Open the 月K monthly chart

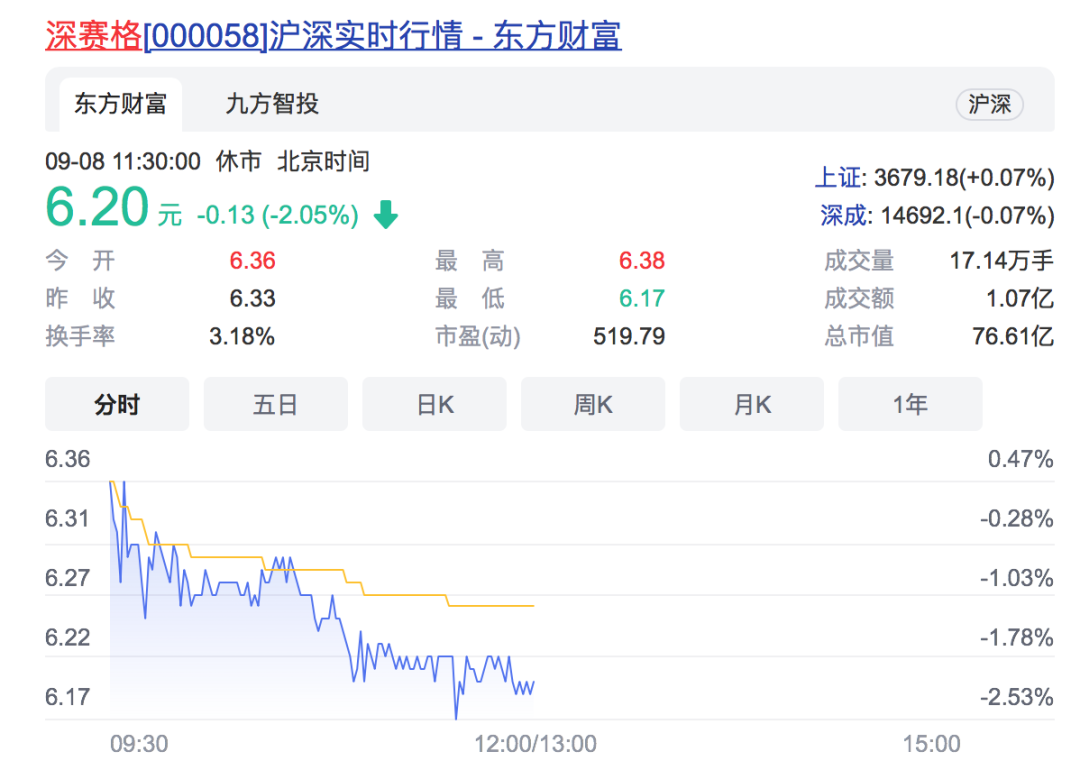coord(751,403)
